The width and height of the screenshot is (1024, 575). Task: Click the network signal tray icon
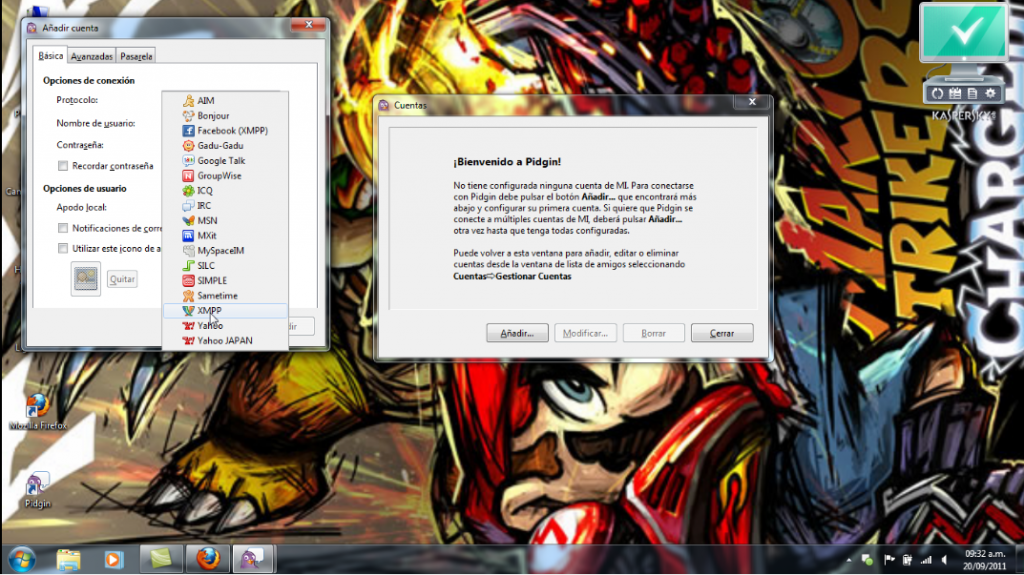pyautogui.click(x=926, y=560)
